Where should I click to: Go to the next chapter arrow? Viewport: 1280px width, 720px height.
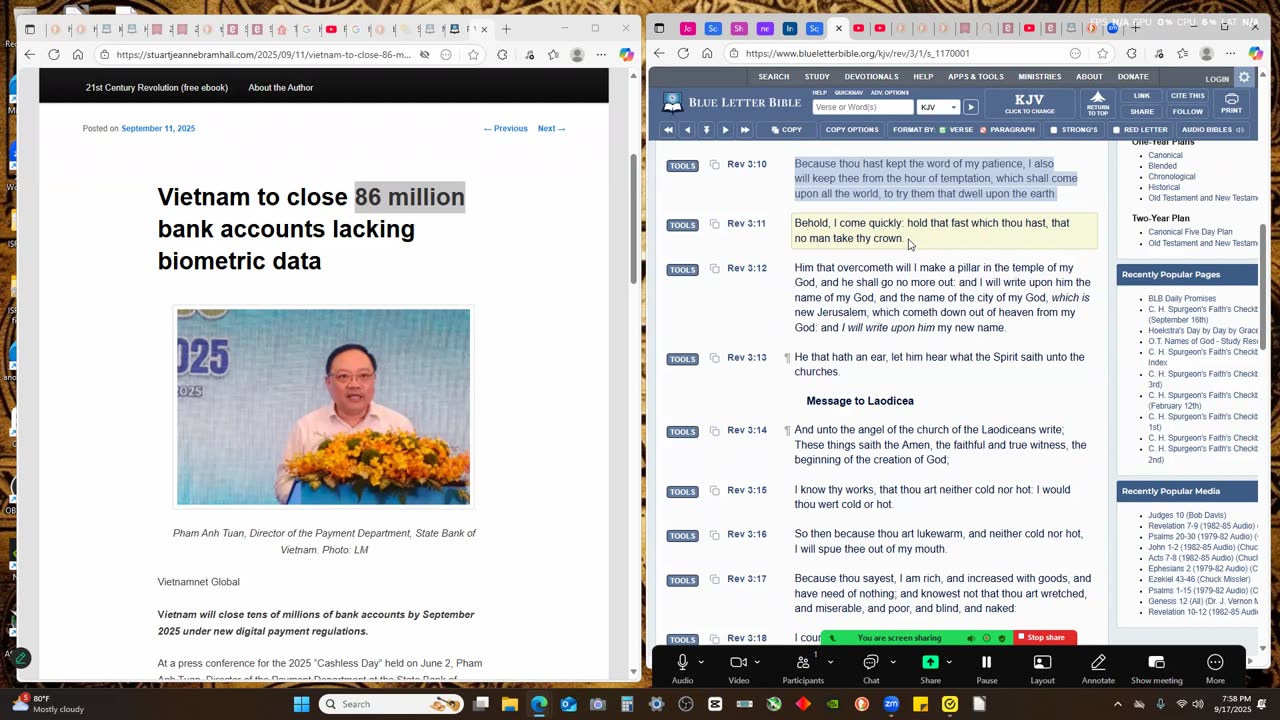pos(725,130)
